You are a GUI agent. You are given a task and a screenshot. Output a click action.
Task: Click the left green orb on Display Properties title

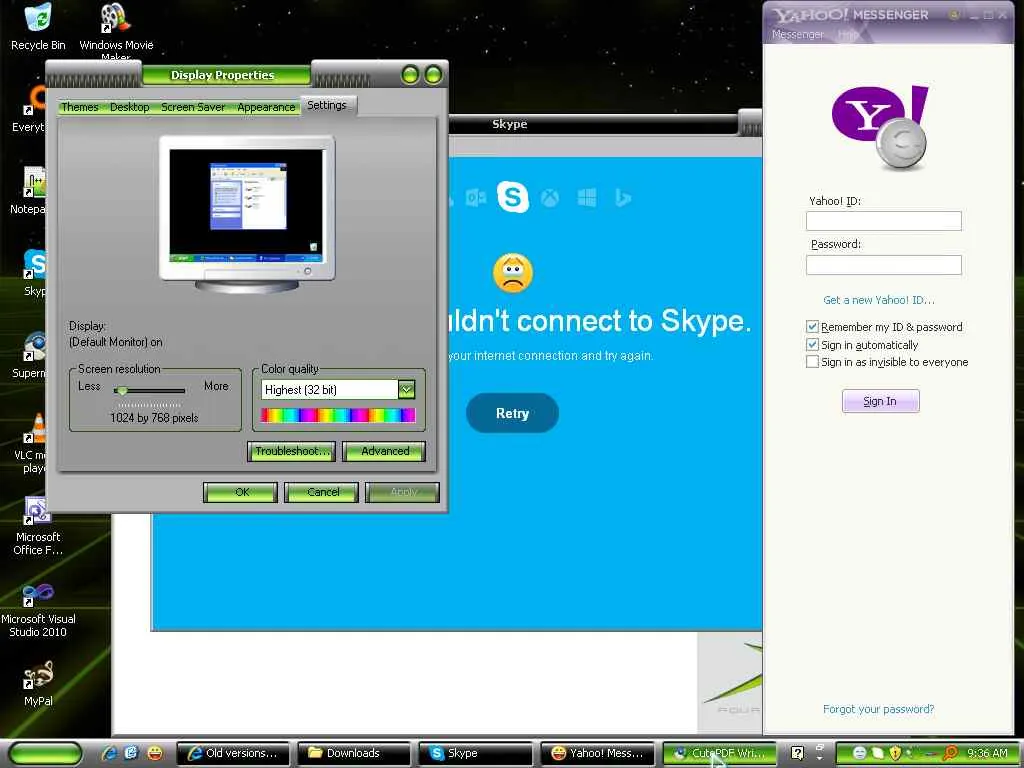pos(410,75)
